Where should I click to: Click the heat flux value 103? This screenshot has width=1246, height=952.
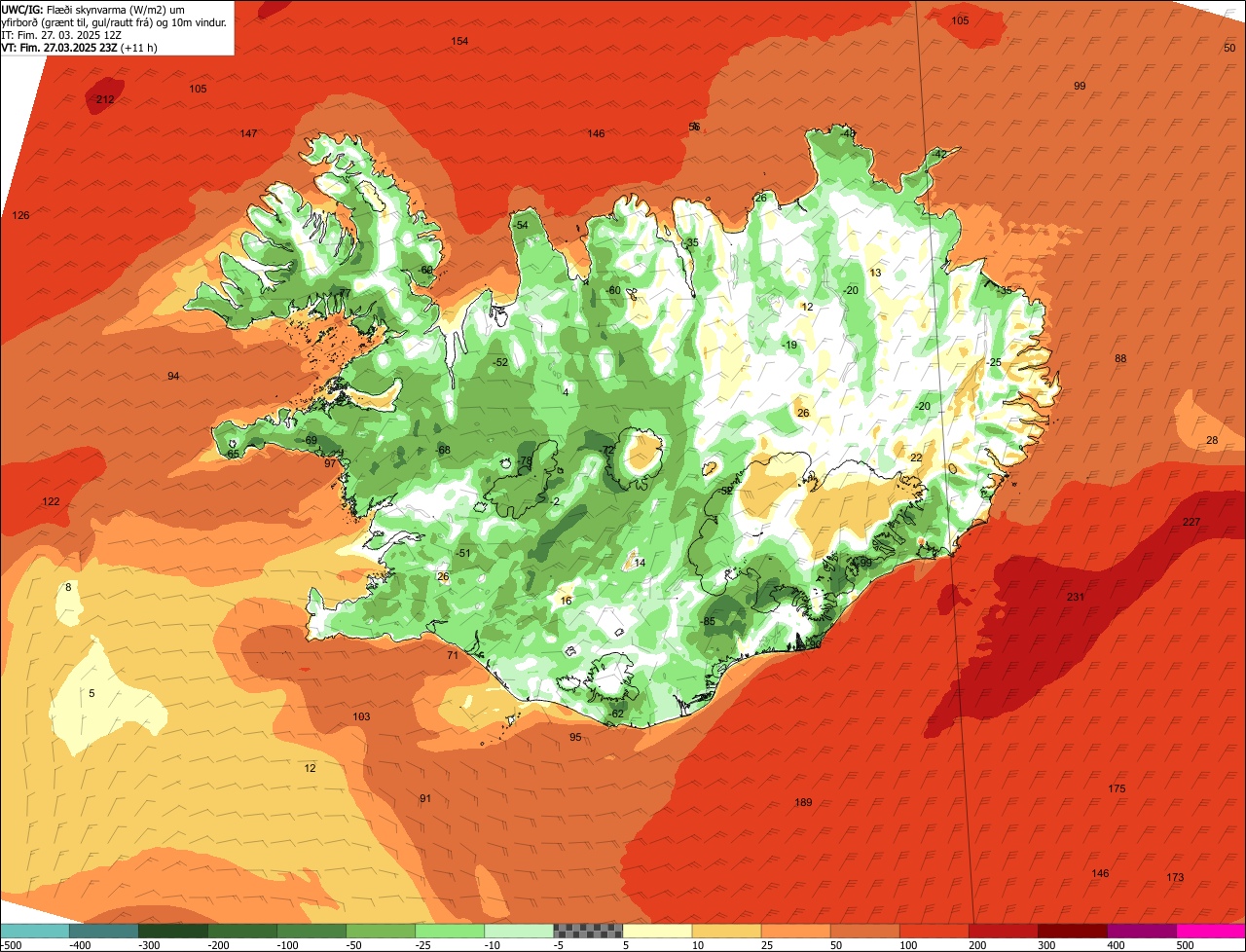361,716
